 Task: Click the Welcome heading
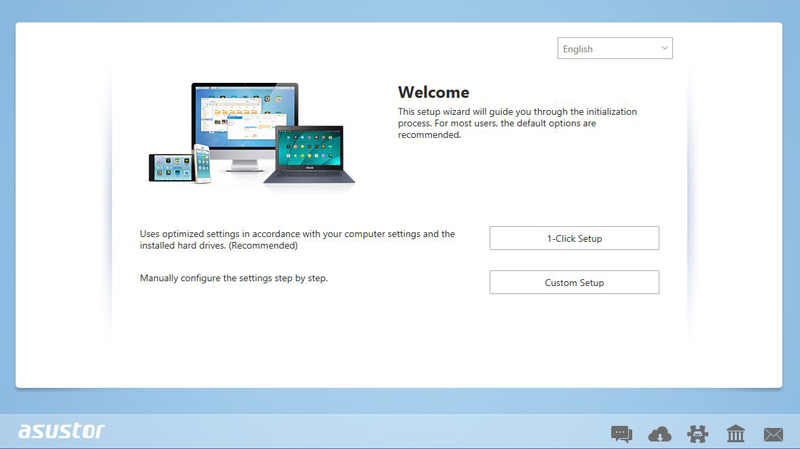click(434, 92)
